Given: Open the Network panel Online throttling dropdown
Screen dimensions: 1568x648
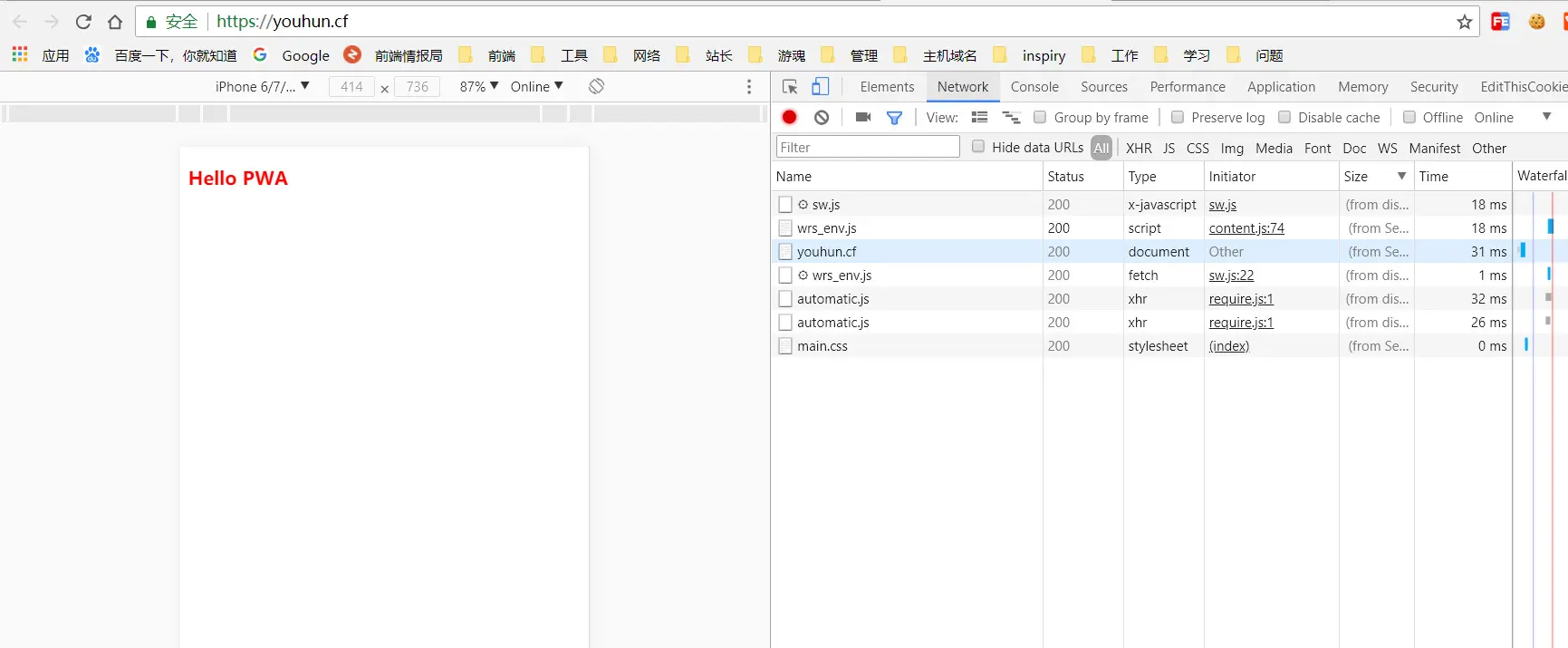Looking at the screenshot, I should coord(1513,117).
